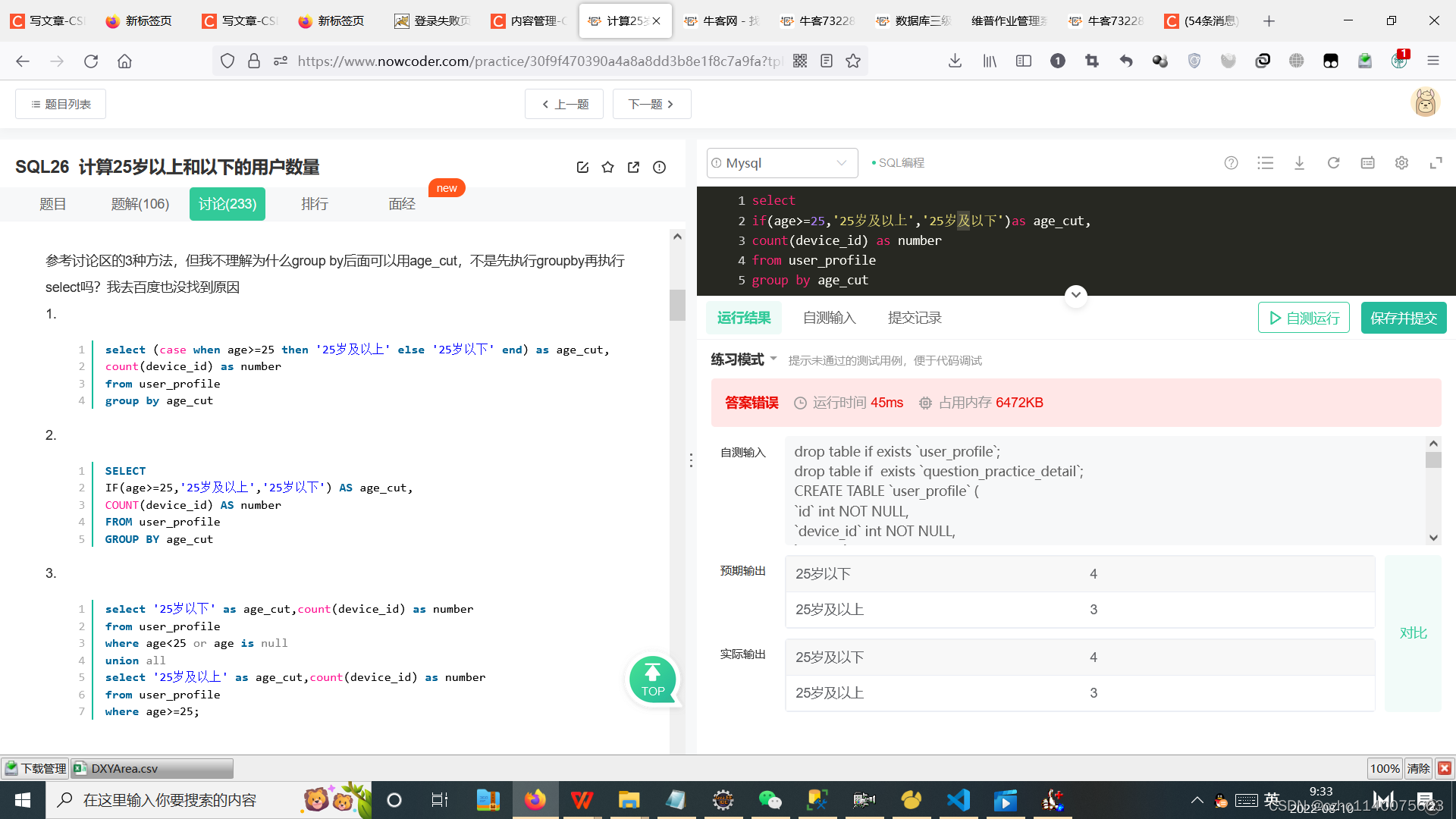Open VS Code from the taskbar
Image resolution: width=1456 pixels, height=819 pixels.
click(x=958, y=800)
